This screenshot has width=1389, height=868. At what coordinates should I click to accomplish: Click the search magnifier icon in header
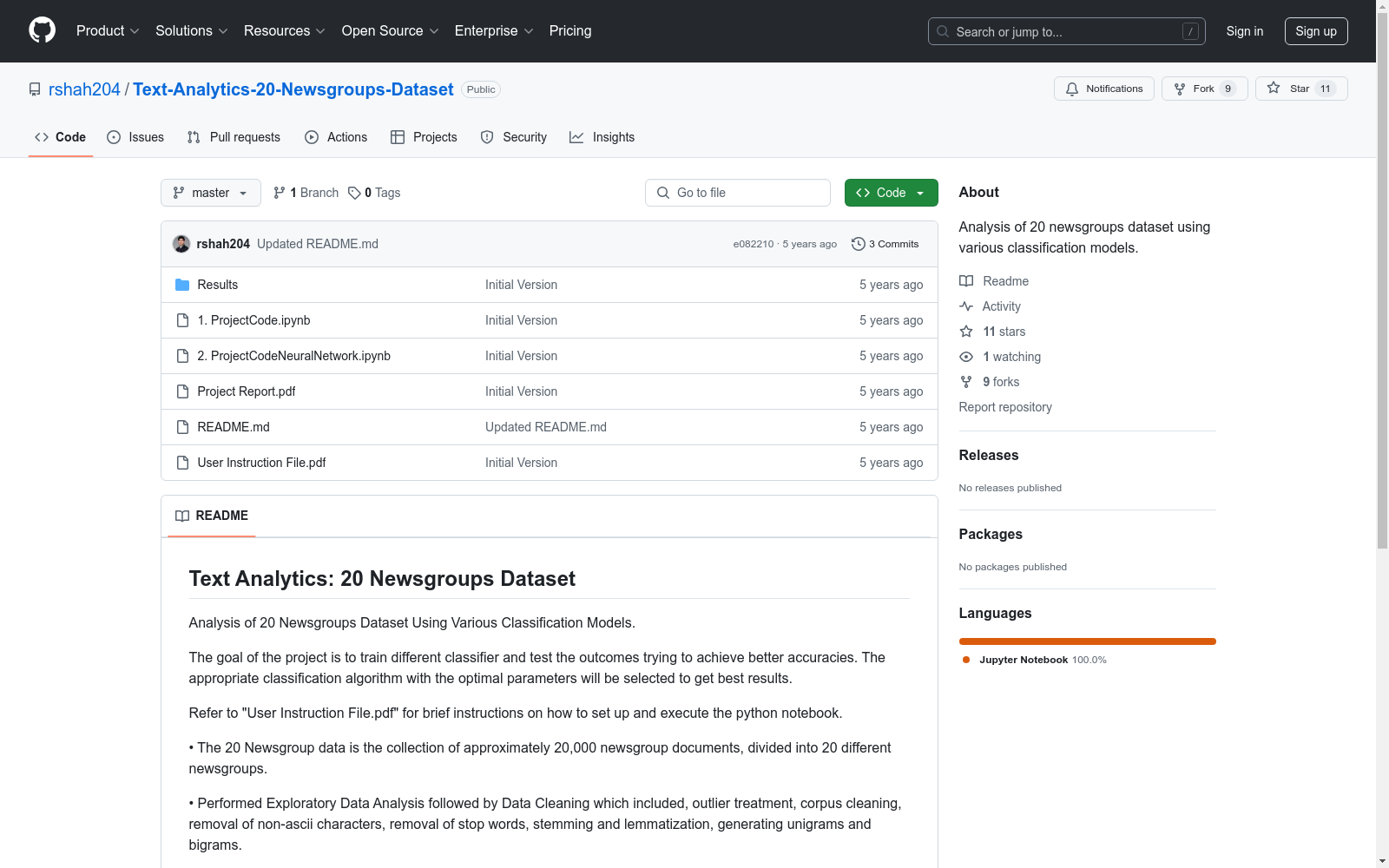pos(943,31)
